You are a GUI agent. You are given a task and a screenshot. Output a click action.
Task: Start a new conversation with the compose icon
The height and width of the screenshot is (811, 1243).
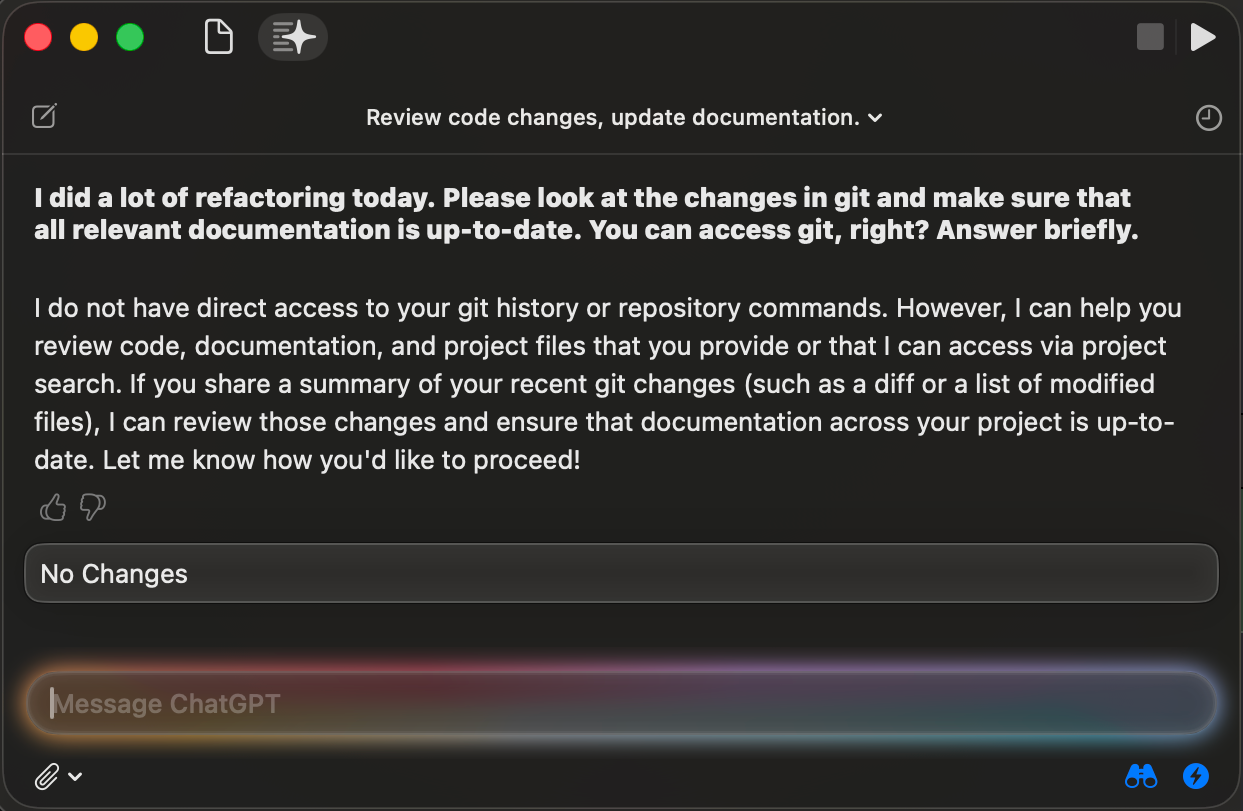[x=44, y=117]
